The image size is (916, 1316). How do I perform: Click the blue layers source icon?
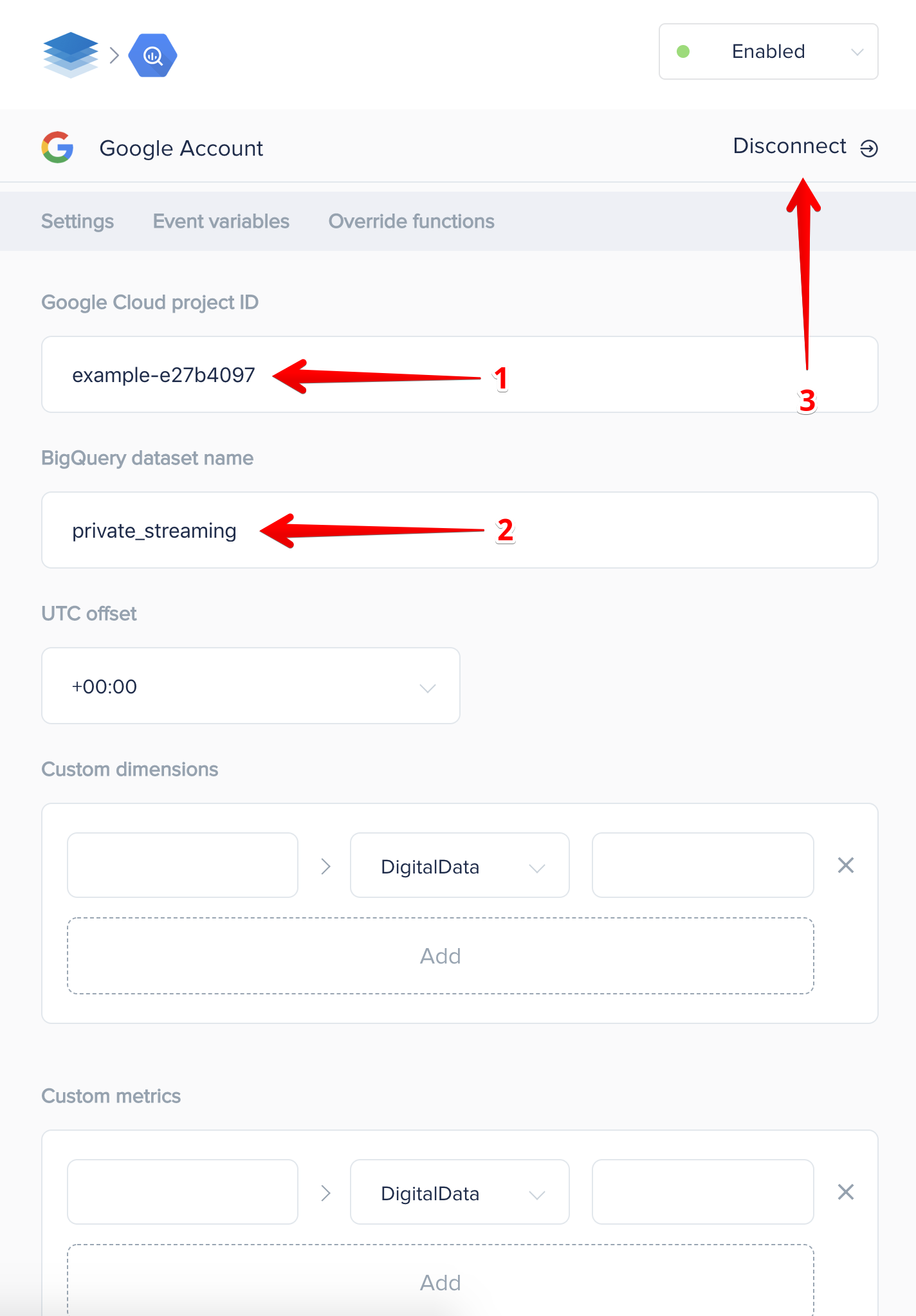coord(71,55)
